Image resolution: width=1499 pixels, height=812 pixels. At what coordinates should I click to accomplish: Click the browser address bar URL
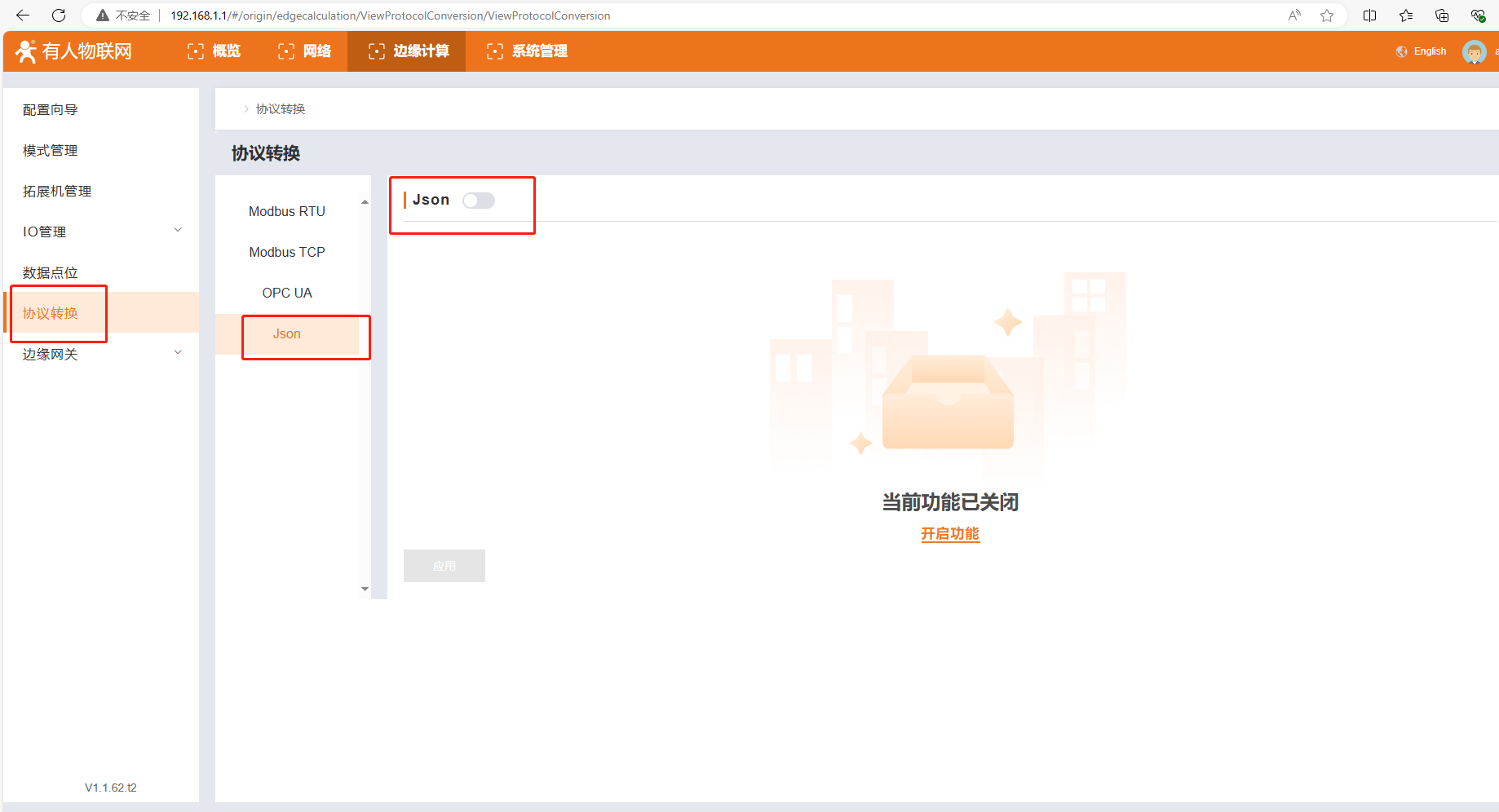390,15
